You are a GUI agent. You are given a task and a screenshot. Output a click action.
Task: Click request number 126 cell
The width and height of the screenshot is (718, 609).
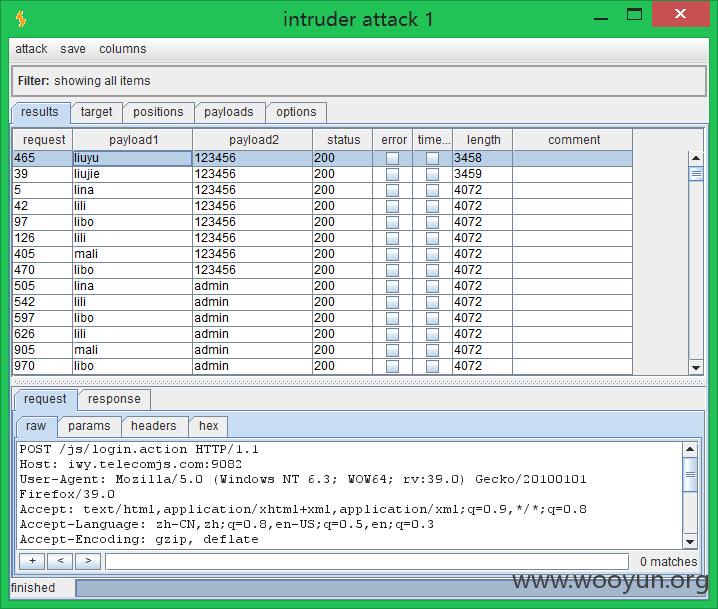click(x=42, y=238)
